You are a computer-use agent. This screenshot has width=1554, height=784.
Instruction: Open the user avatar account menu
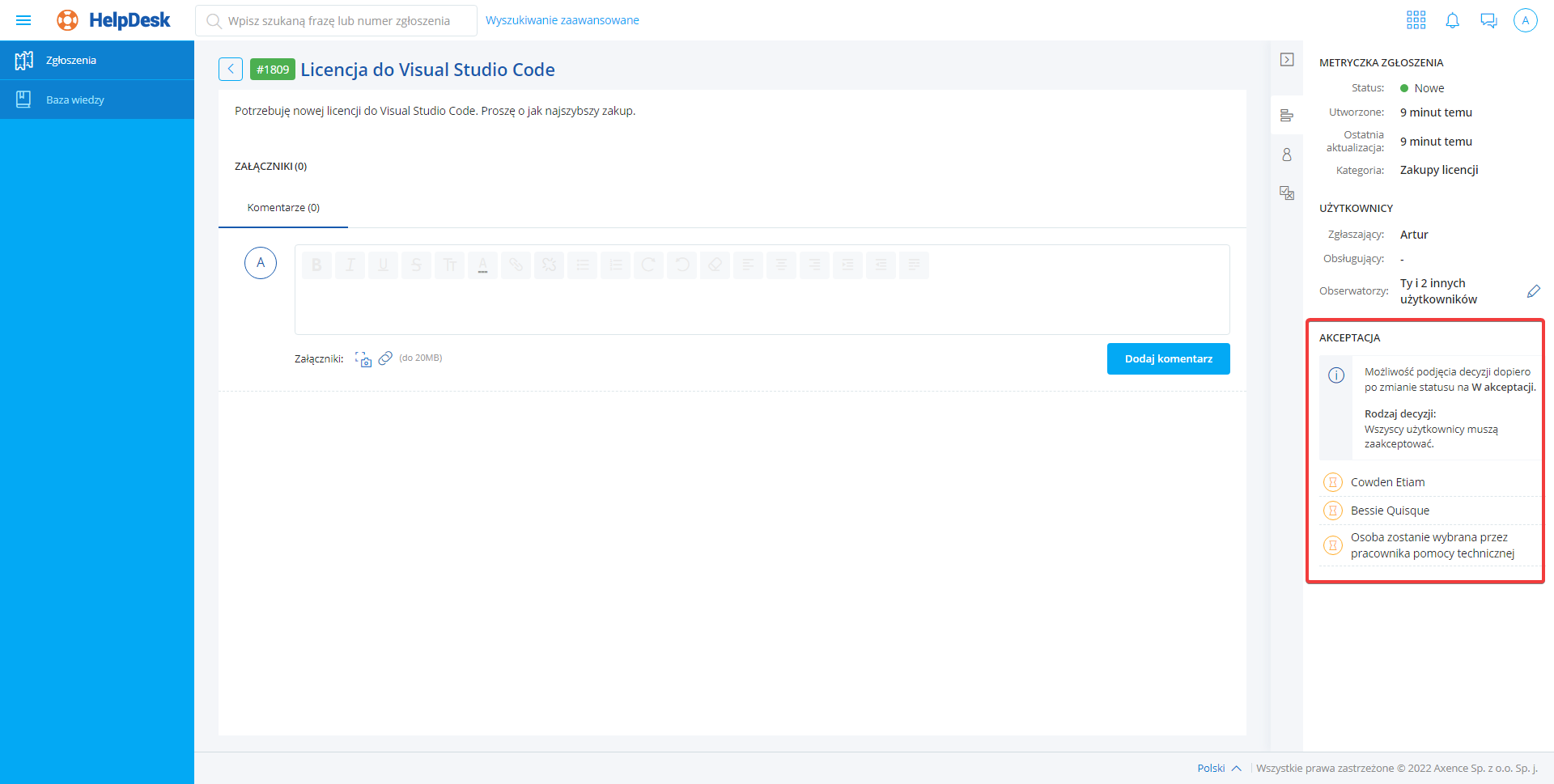[1525, 20]
